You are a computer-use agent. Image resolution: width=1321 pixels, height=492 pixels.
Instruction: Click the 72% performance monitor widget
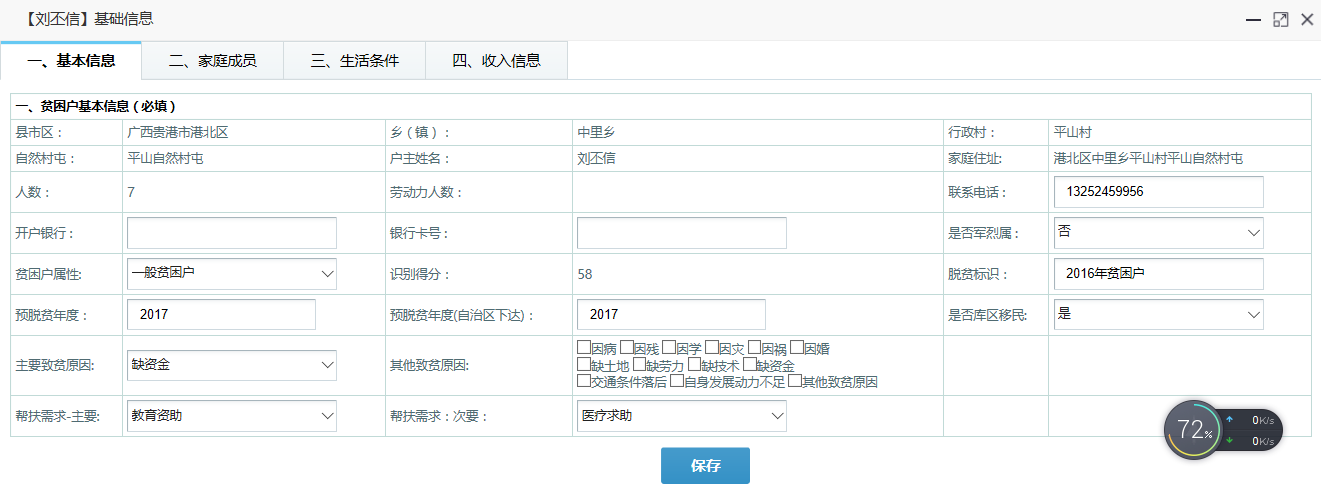[x=1193, y=431]
